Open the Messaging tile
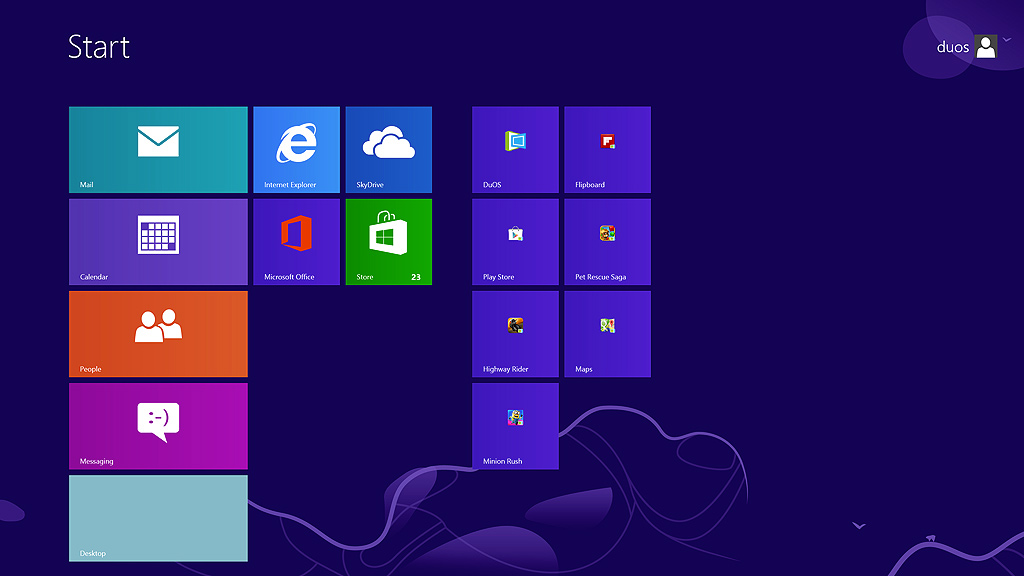Screen dimensions: 1024x576 pos(158,426)
